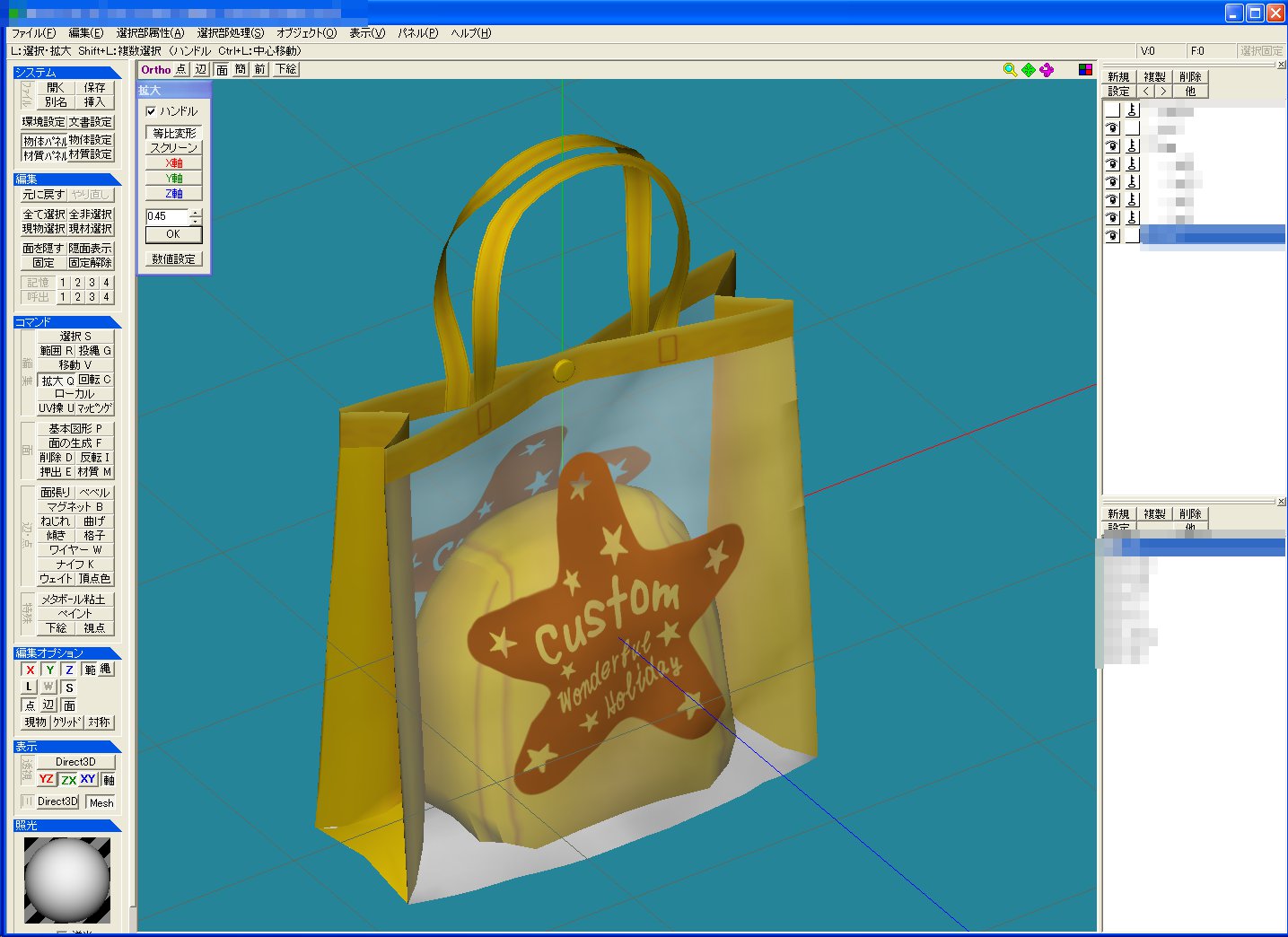Open the オブジェクト(O) menu
The image size is (1288, 937).
point(306,33)
